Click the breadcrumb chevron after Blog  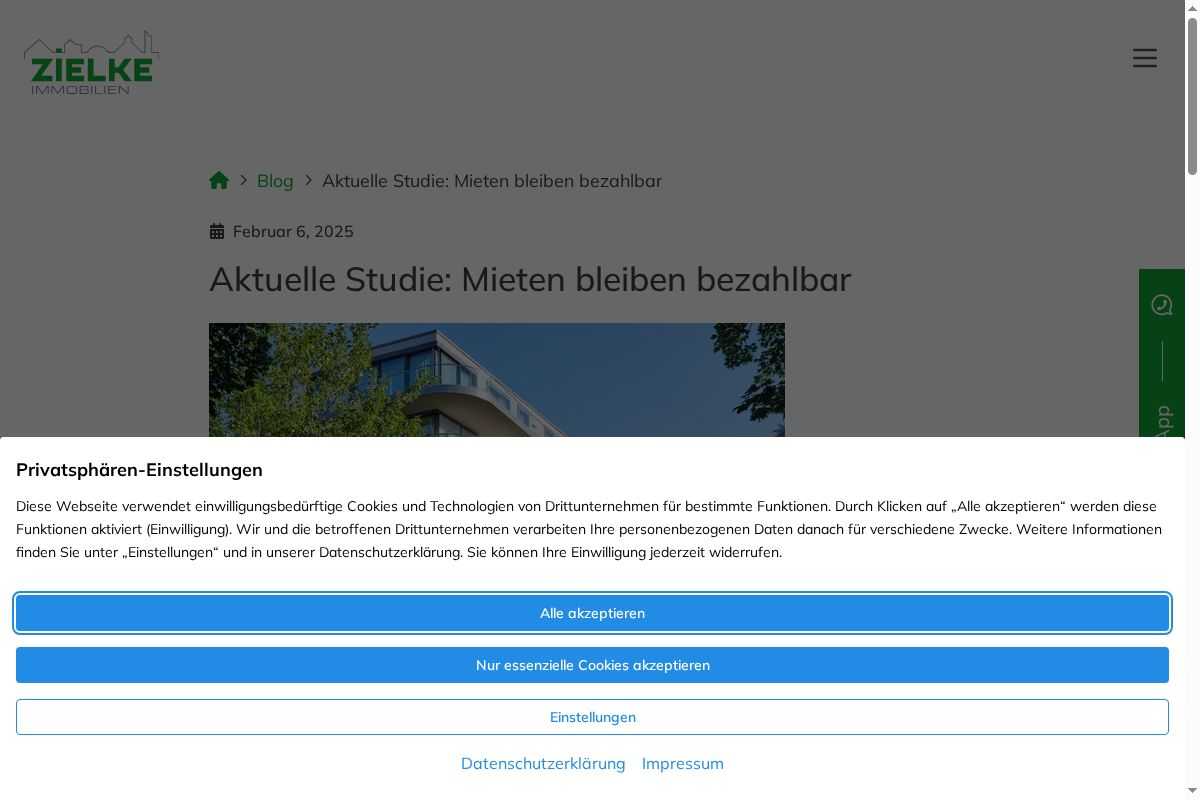[308, 181]
